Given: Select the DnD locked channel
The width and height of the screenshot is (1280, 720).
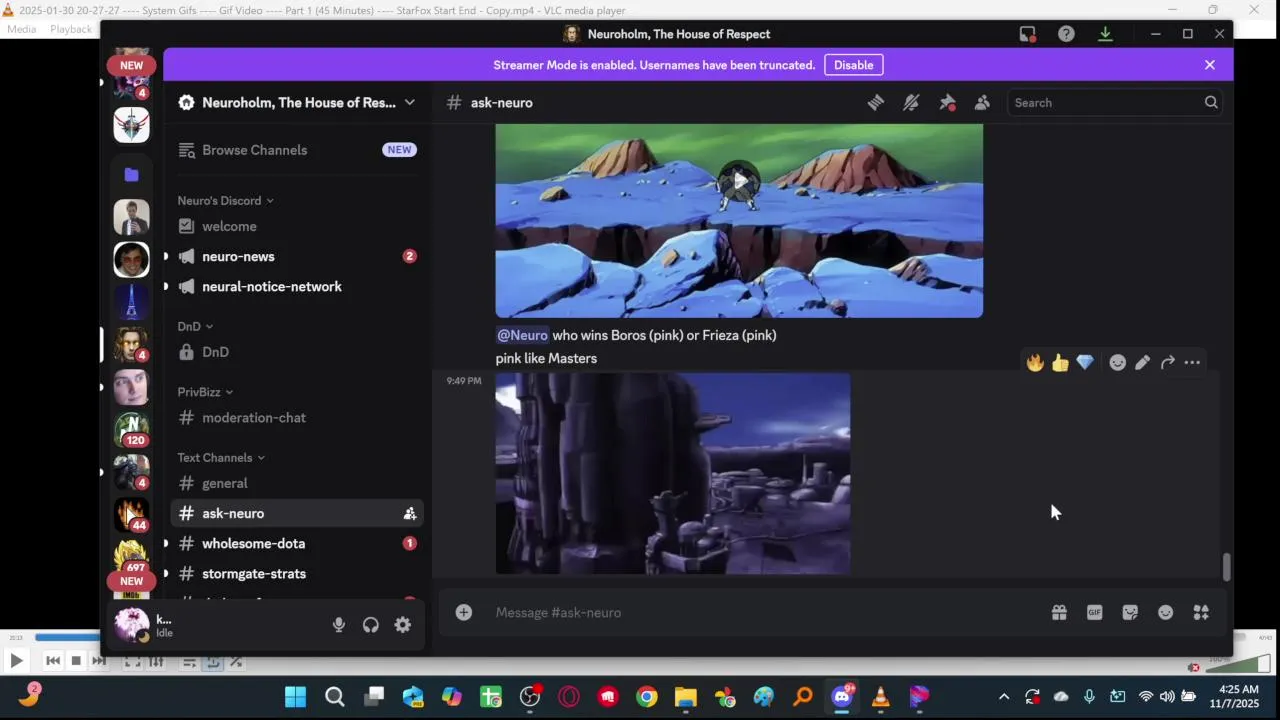Looking at the screenshot, I should pos(297,352).
